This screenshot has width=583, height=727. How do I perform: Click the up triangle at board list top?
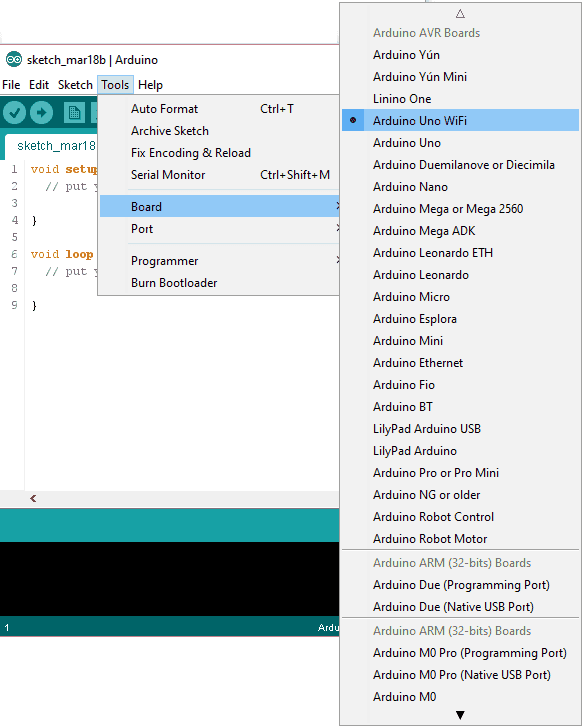click(460, 14)
